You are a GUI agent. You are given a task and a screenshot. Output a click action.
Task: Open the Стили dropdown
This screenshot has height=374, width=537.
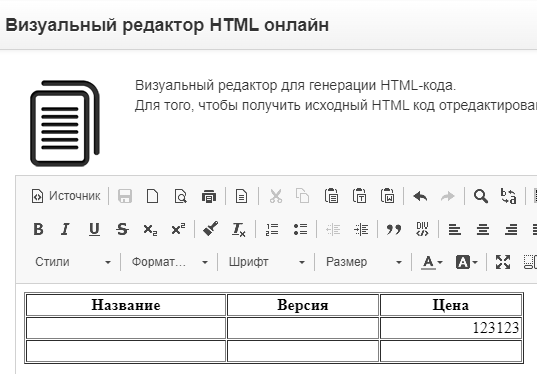pyautogui.click(x=73, y=262)
